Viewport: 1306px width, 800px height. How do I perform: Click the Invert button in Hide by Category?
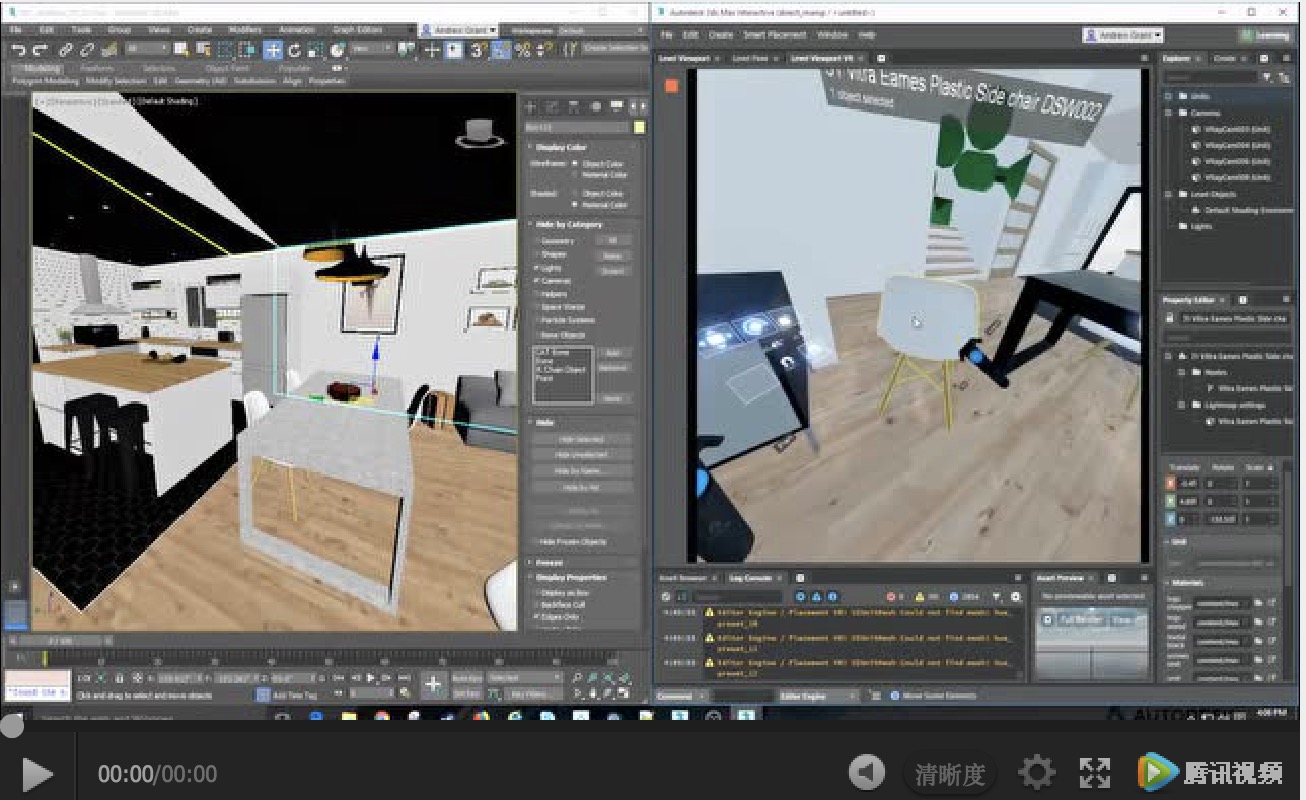tap(612, 271)
